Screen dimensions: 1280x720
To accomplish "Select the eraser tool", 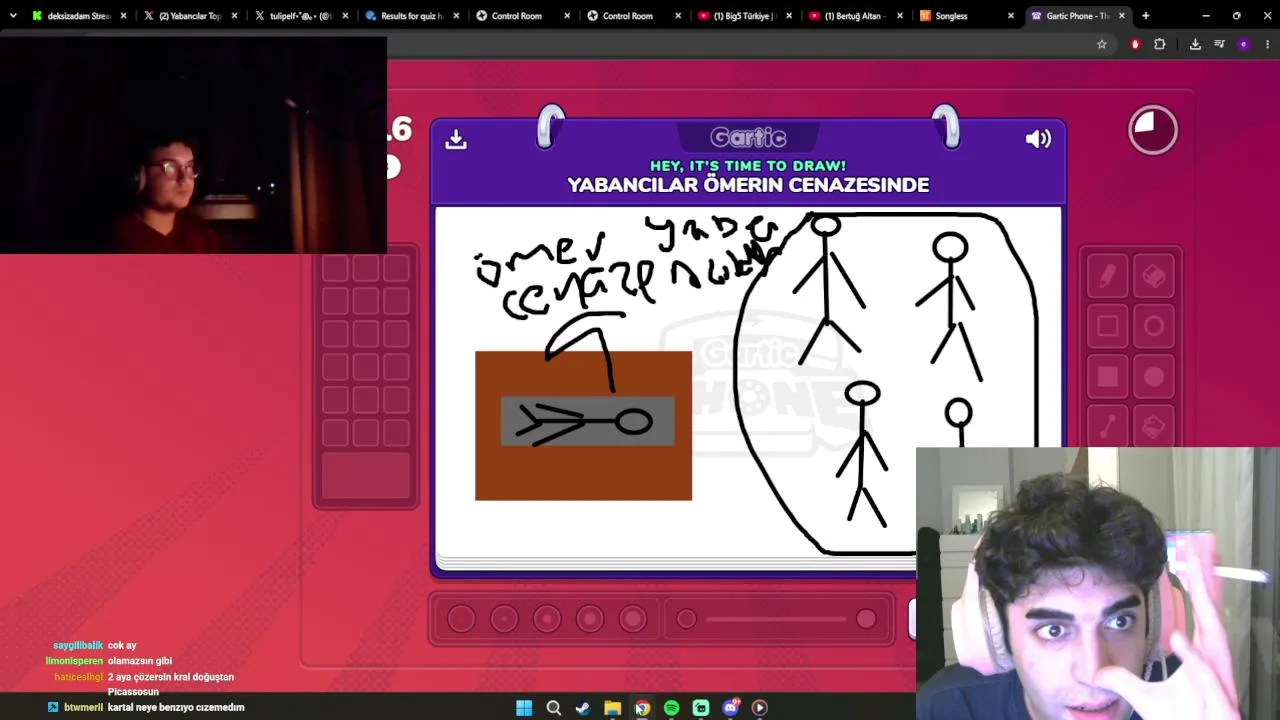I will [x=1154, y=277].
